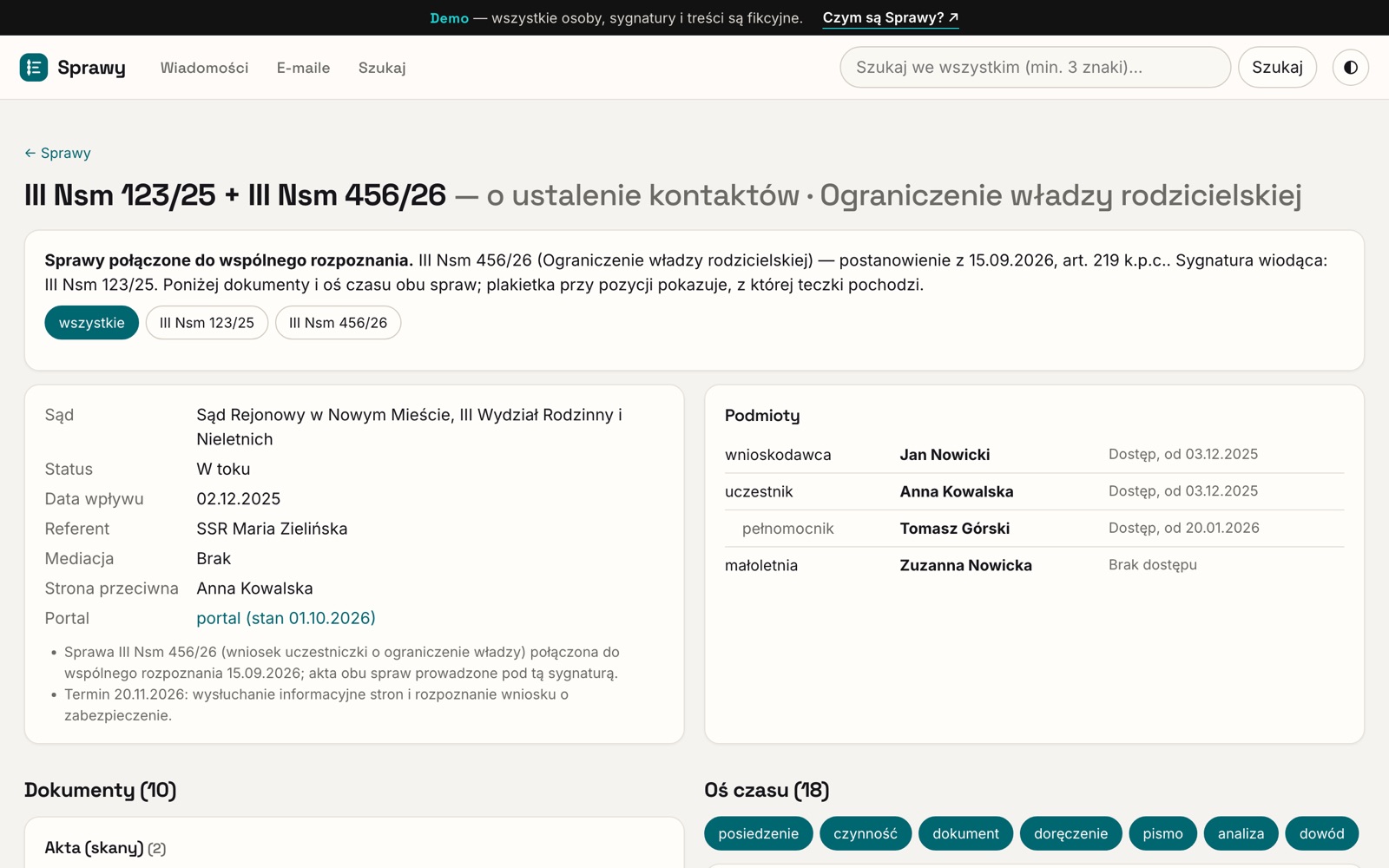Open the Wiadomości menu item
This screenshot has height=868, width=1389.
click(204, 68)
